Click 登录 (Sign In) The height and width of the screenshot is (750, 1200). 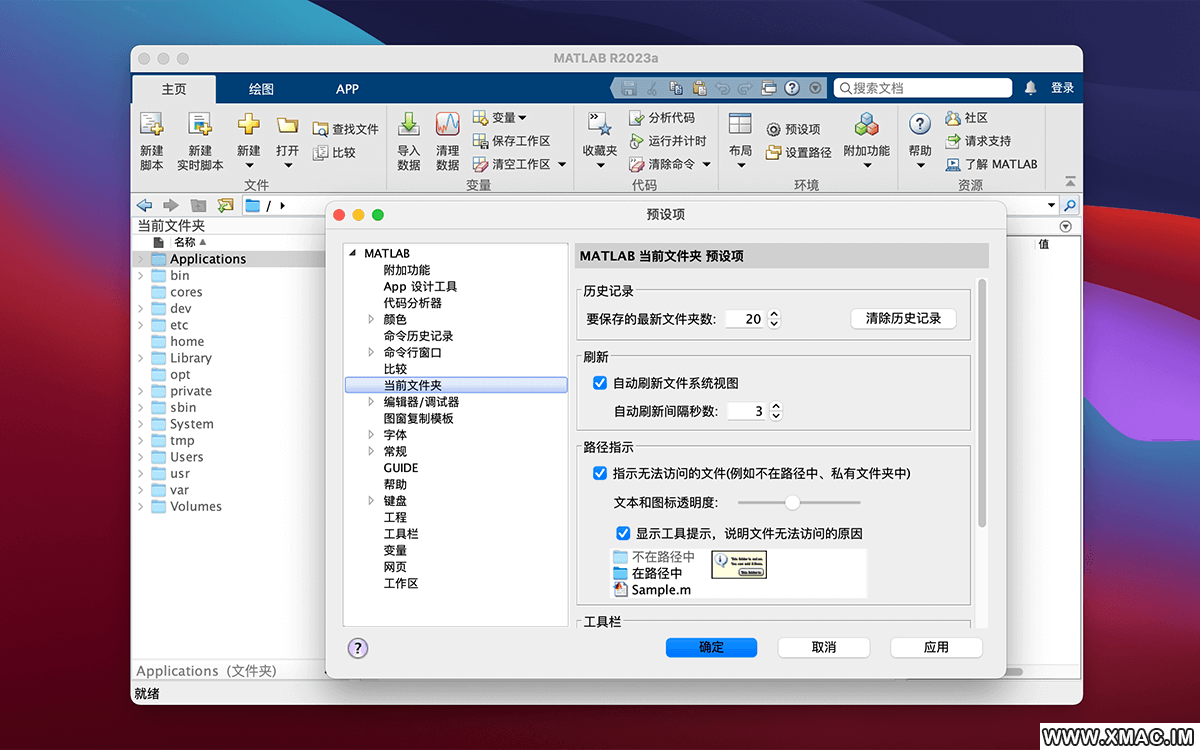pos(1062,88)
